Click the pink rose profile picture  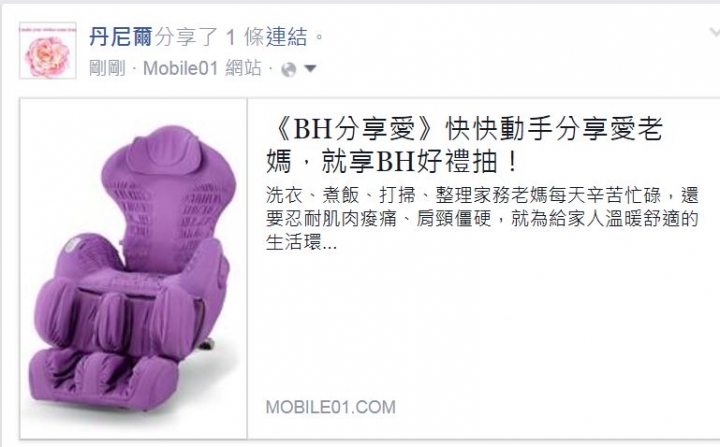coord(48,51)
